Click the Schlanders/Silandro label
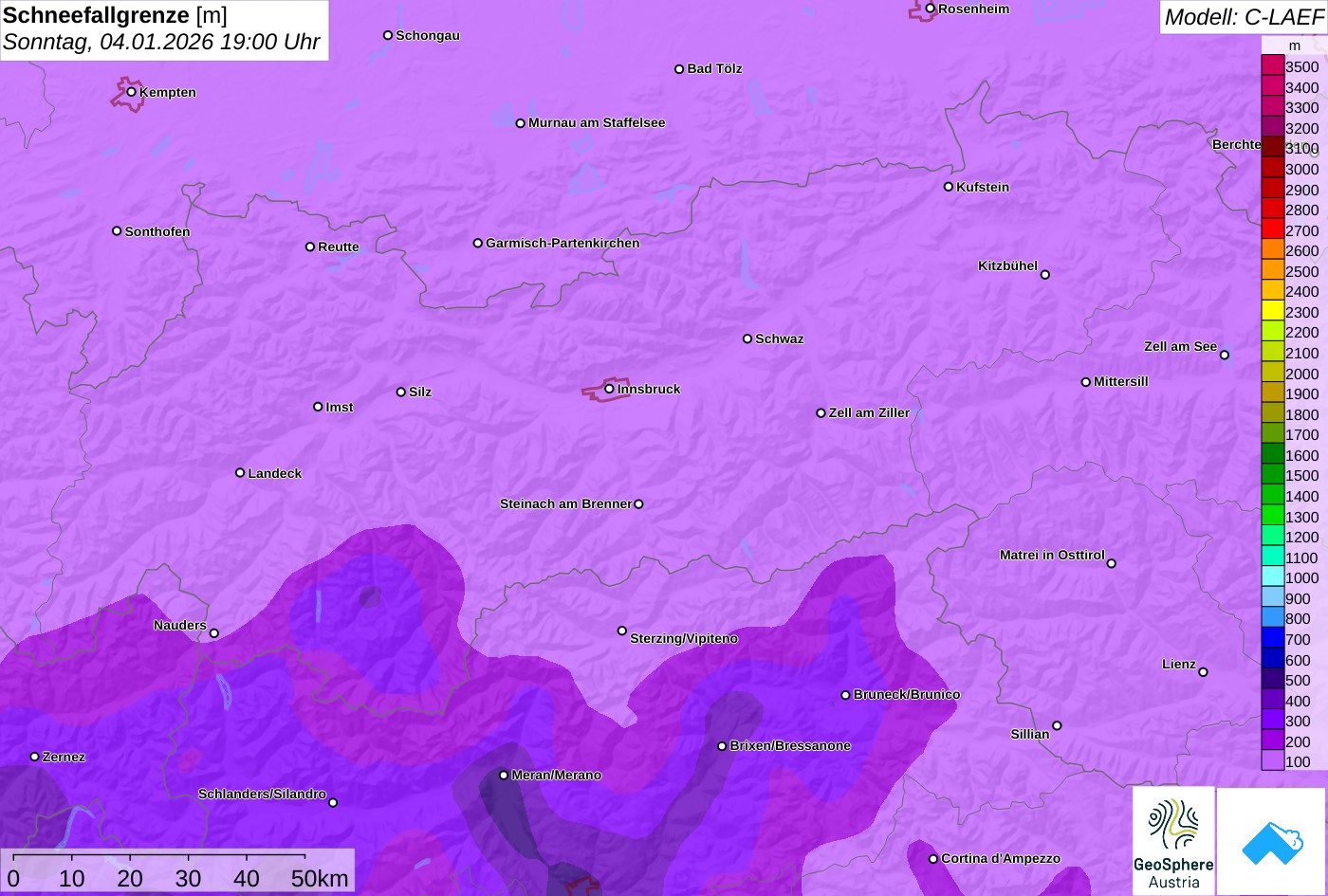Viewport: 1328px width, 896px height. click(x=262, y=794)
